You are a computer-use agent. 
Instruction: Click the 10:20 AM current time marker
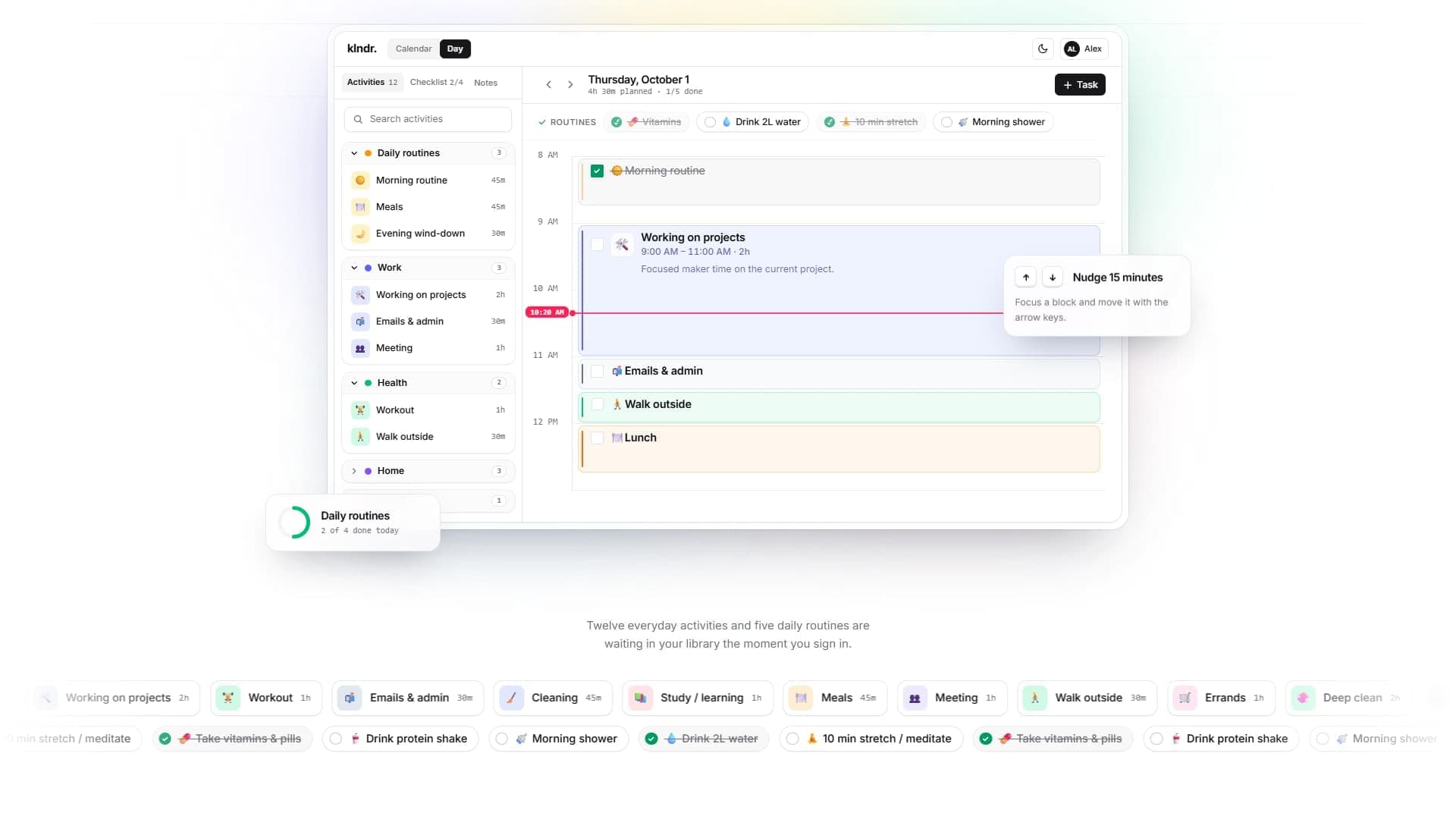coord(547,312)
